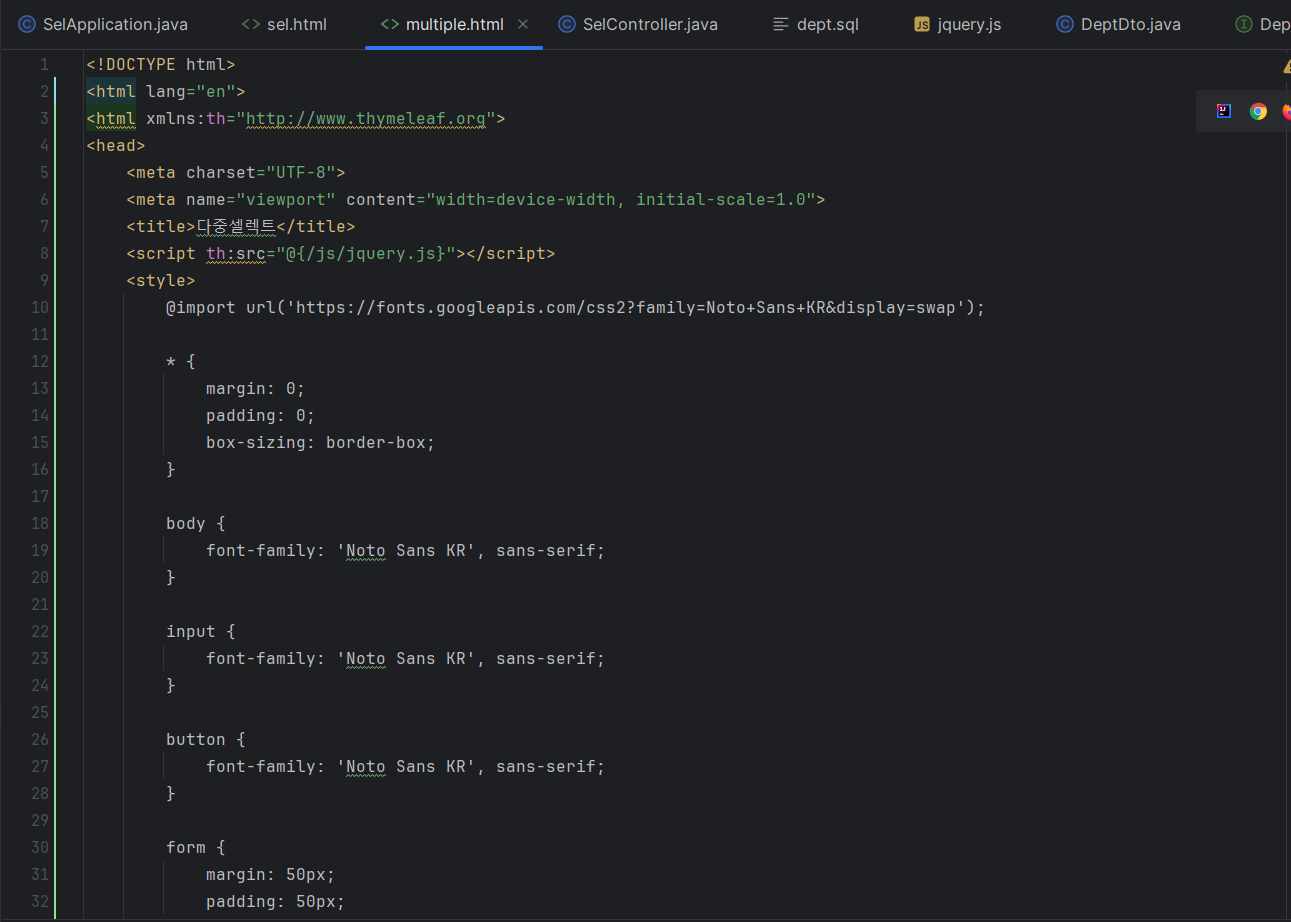This screenshot has height=922, width=1291.
Task: Click the @{/js/jquery.js} script source path
Action: tap(366, 254)
